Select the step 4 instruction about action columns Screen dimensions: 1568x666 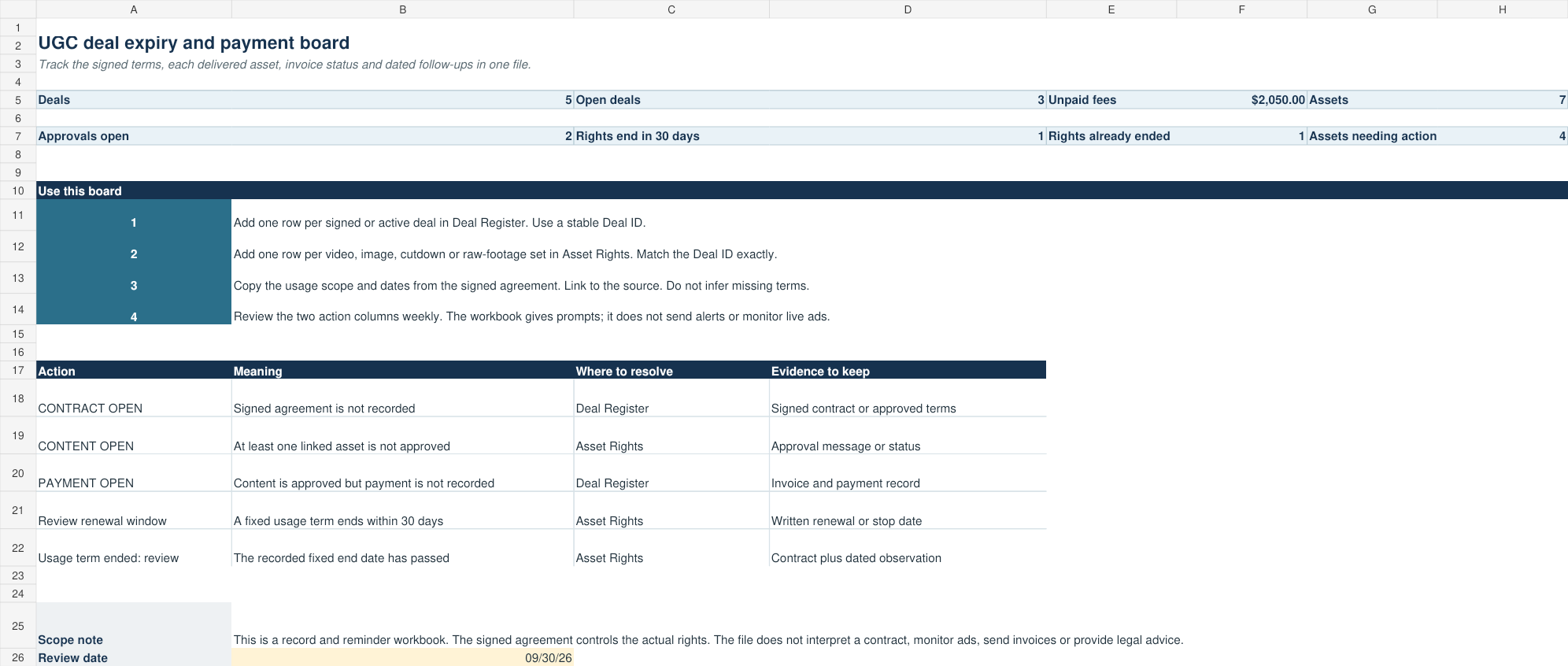point(531,316)
